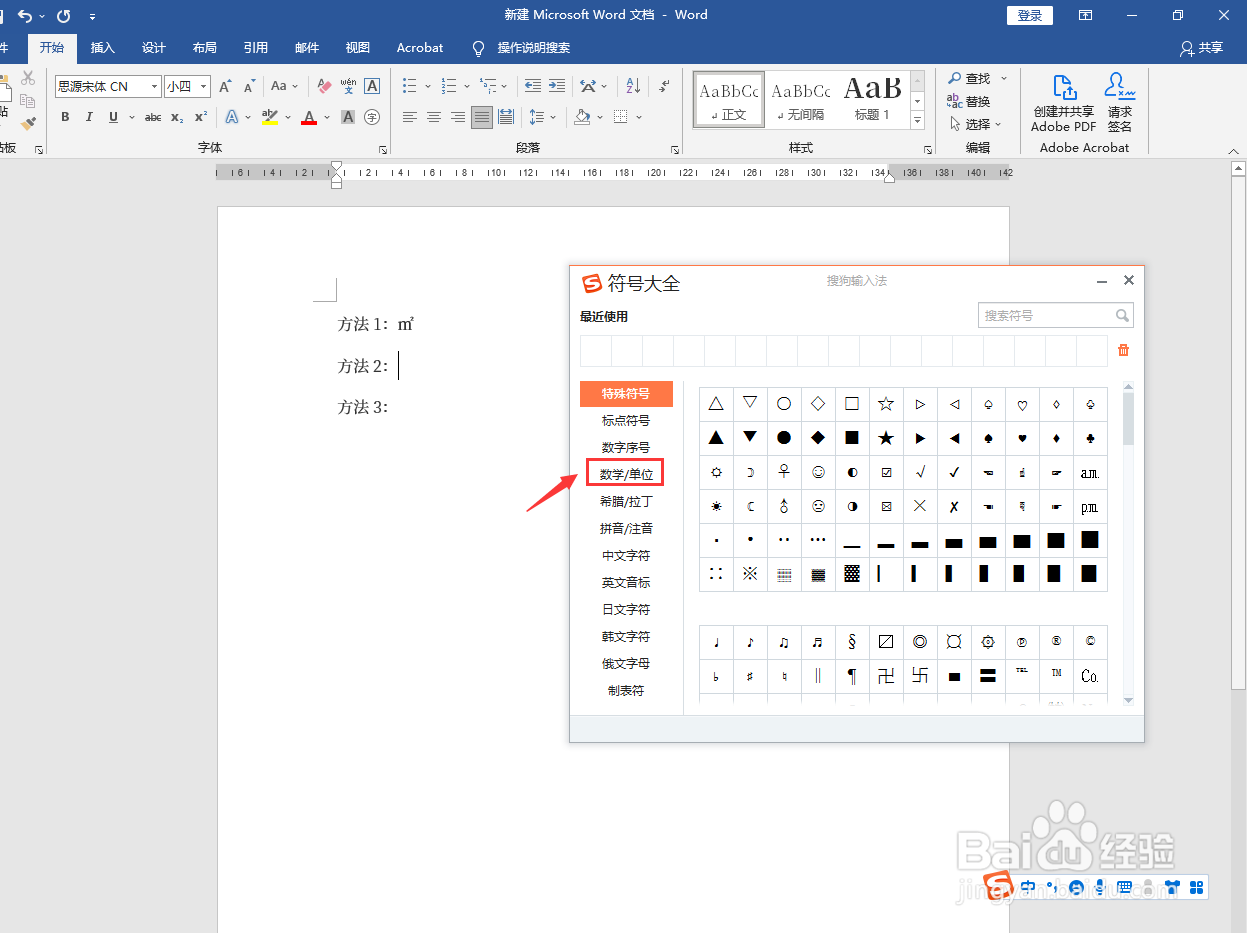The height and width of the screenshot is (933, 1247).
Task: Decrease paragraph indent
Action: (533, 87)
